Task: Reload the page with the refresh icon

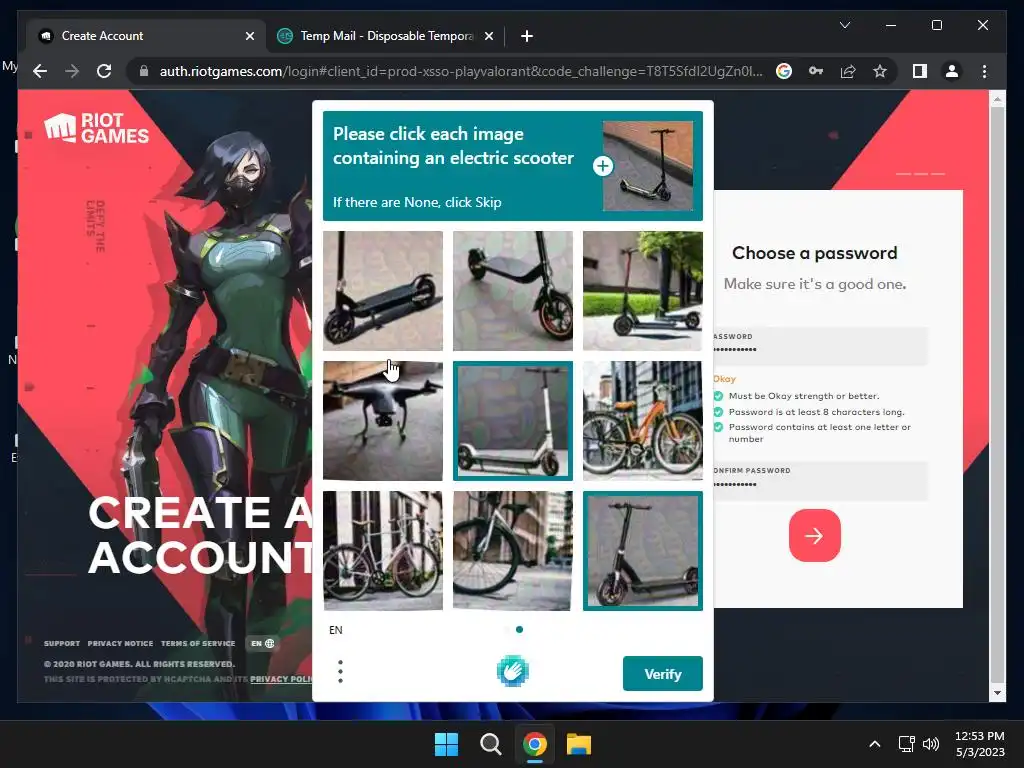Action: click(104, 71)
